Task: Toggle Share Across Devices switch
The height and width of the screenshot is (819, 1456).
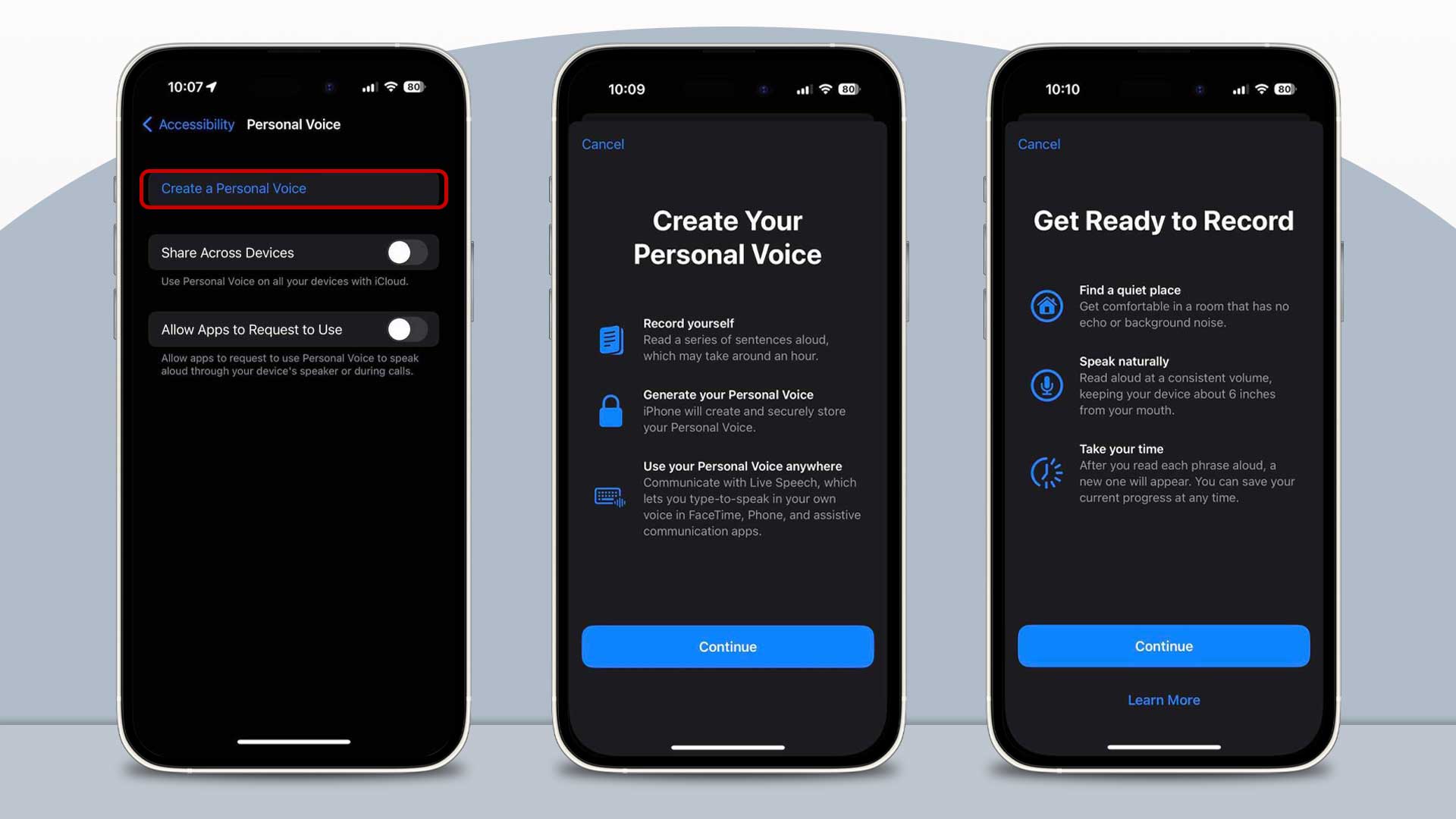Action: 400,253
